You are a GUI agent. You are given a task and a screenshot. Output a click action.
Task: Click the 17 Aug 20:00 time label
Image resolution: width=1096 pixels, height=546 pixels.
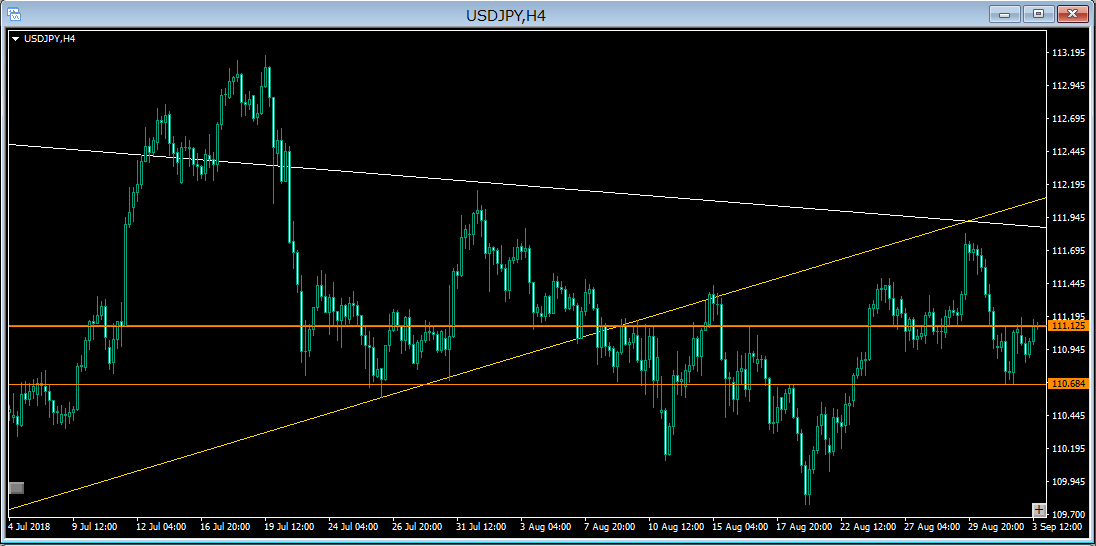point(802,526)
